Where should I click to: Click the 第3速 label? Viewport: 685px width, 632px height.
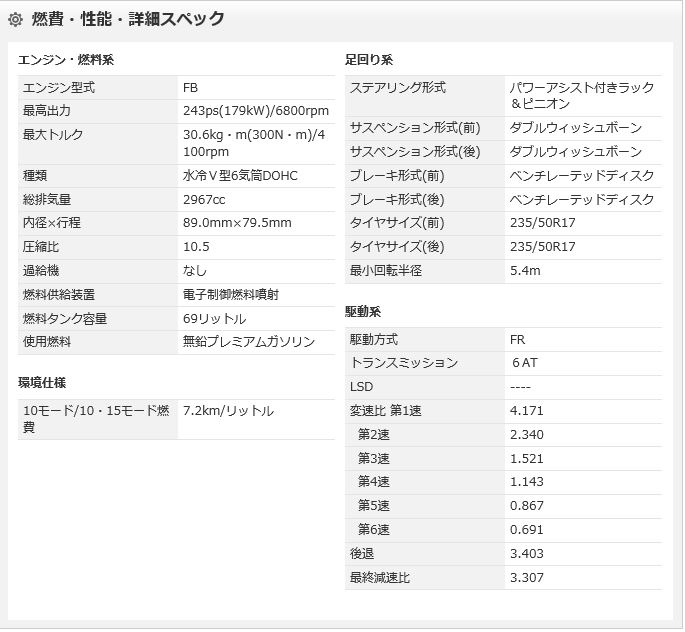[374, 459]
